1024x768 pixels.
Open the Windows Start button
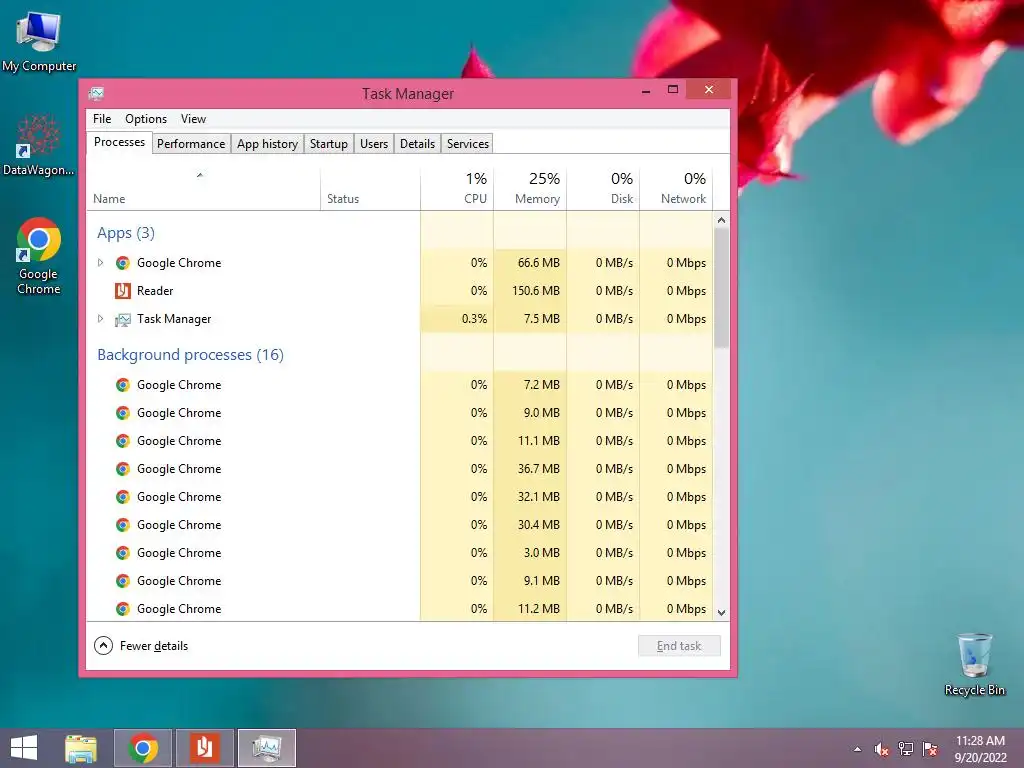(24, 748)
